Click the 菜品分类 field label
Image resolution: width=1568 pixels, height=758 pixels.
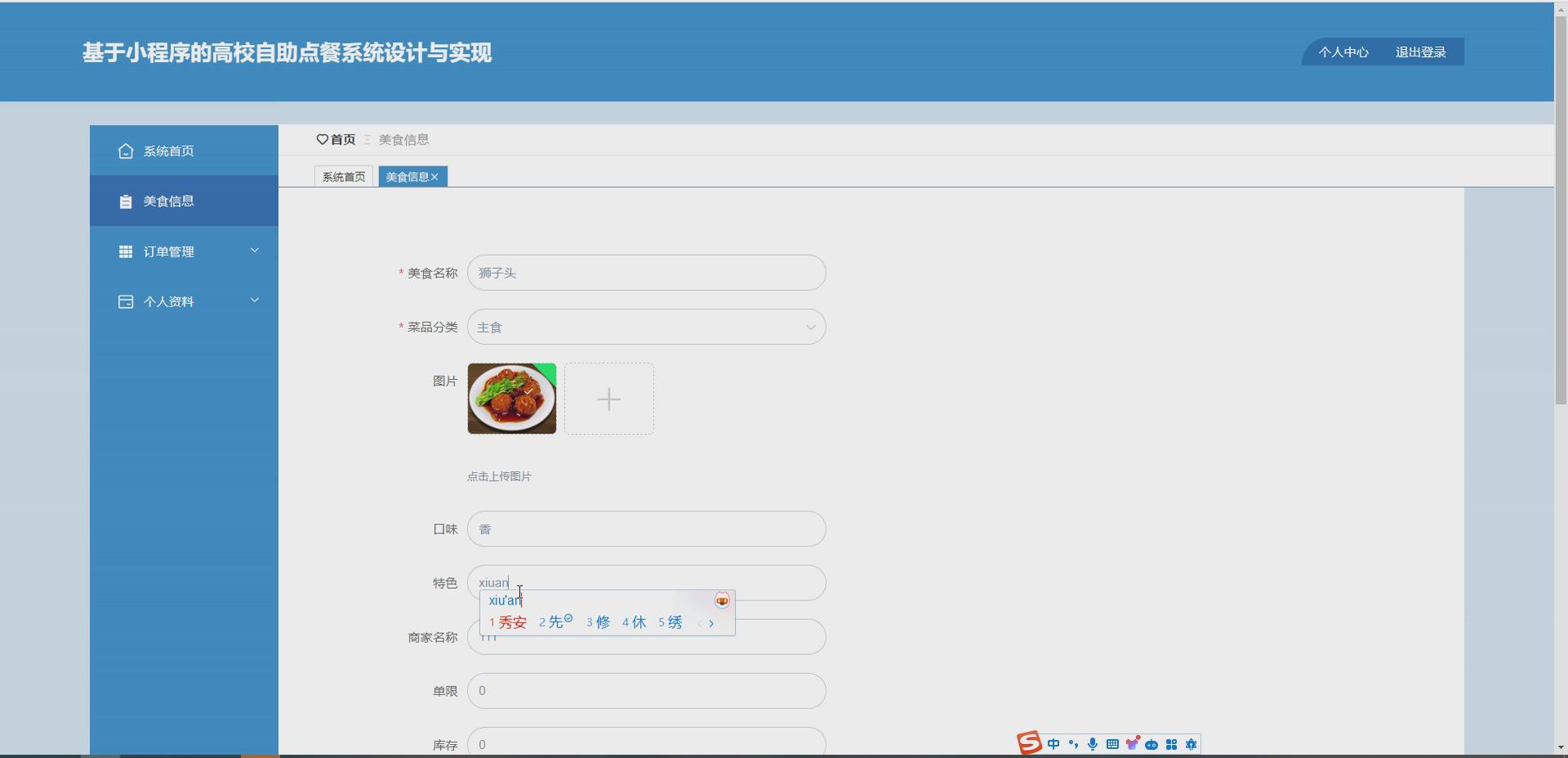pyautogui.click(x=433, y=328)
